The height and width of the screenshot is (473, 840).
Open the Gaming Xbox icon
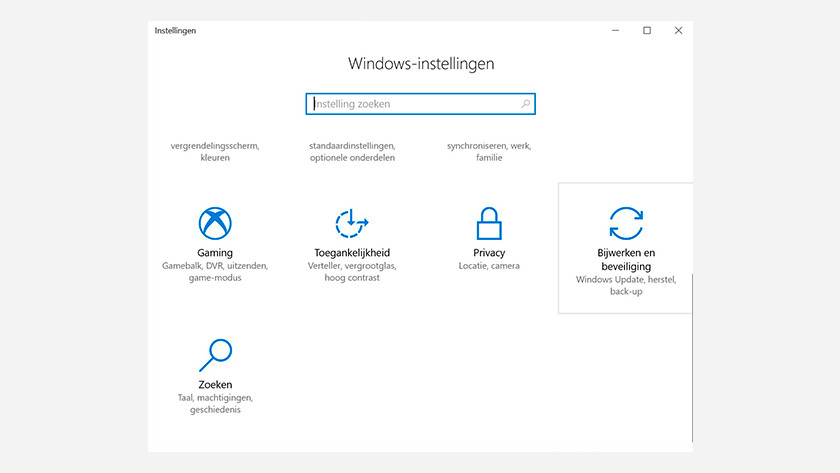pyautogui.click(x=215, y=223)
